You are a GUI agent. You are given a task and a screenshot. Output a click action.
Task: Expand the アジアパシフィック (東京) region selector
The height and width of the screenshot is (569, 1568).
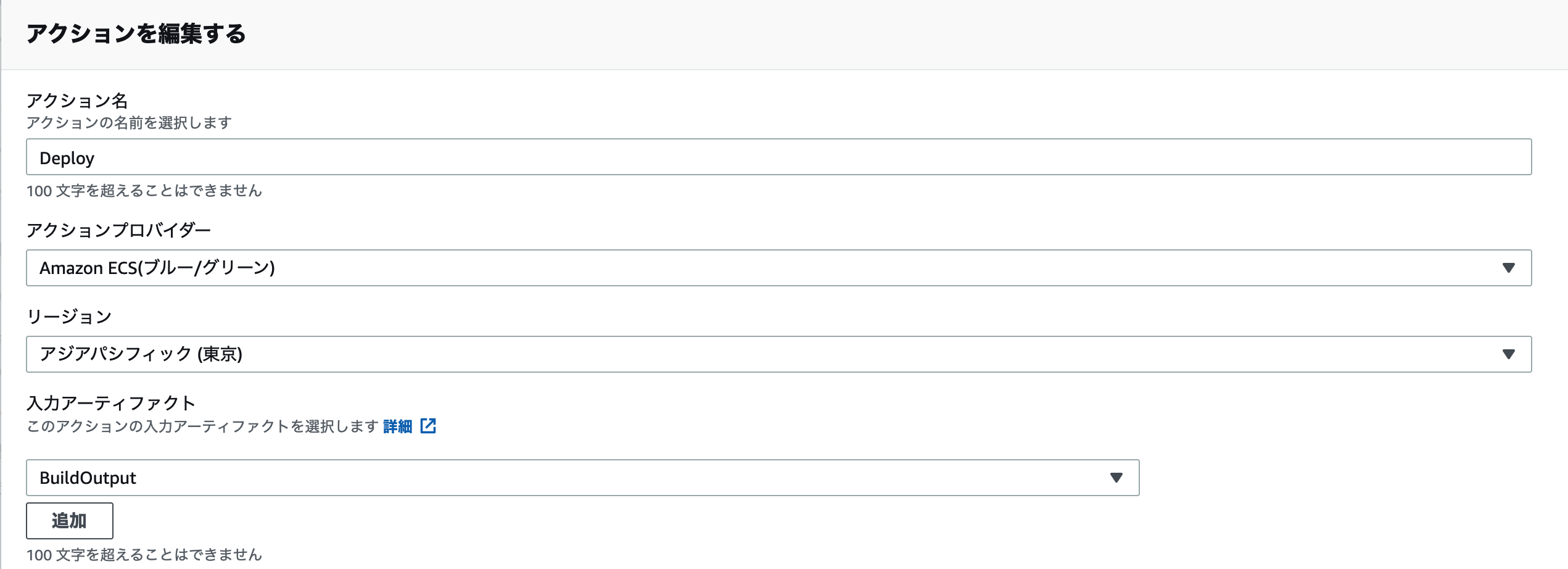[x=778, y=354]
